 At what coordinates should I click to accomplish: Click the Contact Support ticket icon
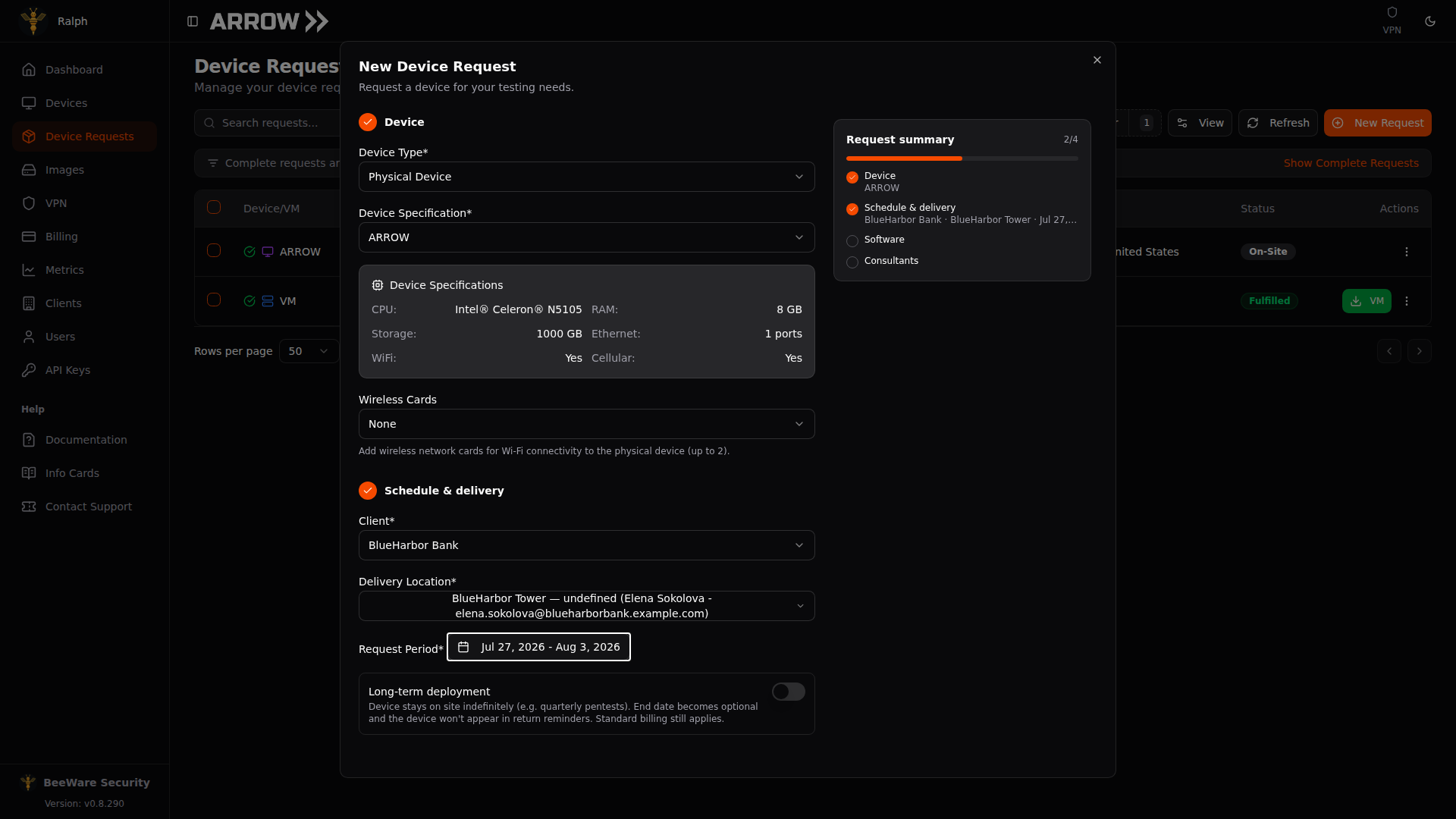pyautogui.click(x=29, y=507)
